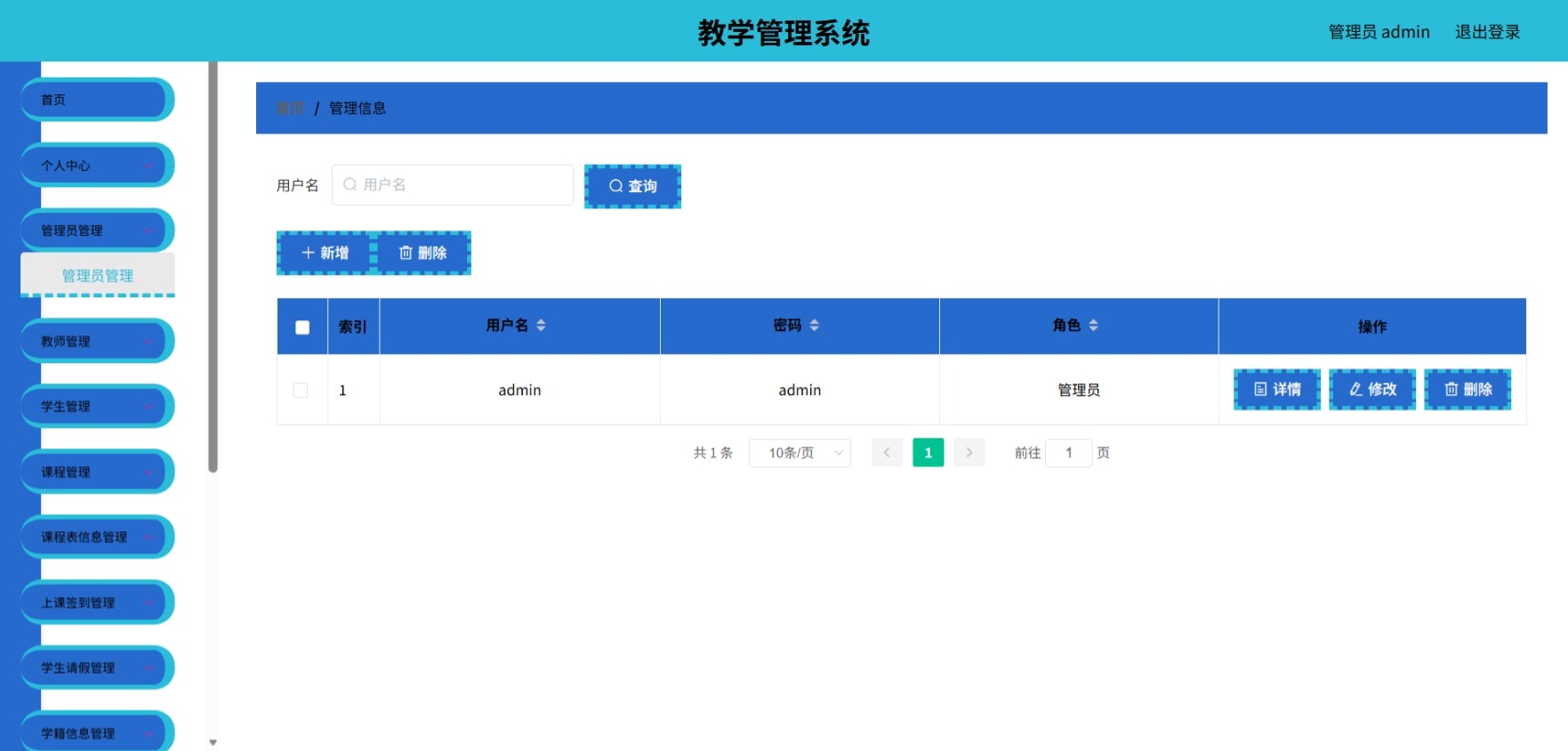1568x751 pixels.
Task: Click 删除 in the admin row
Action: coord(1467,389)
